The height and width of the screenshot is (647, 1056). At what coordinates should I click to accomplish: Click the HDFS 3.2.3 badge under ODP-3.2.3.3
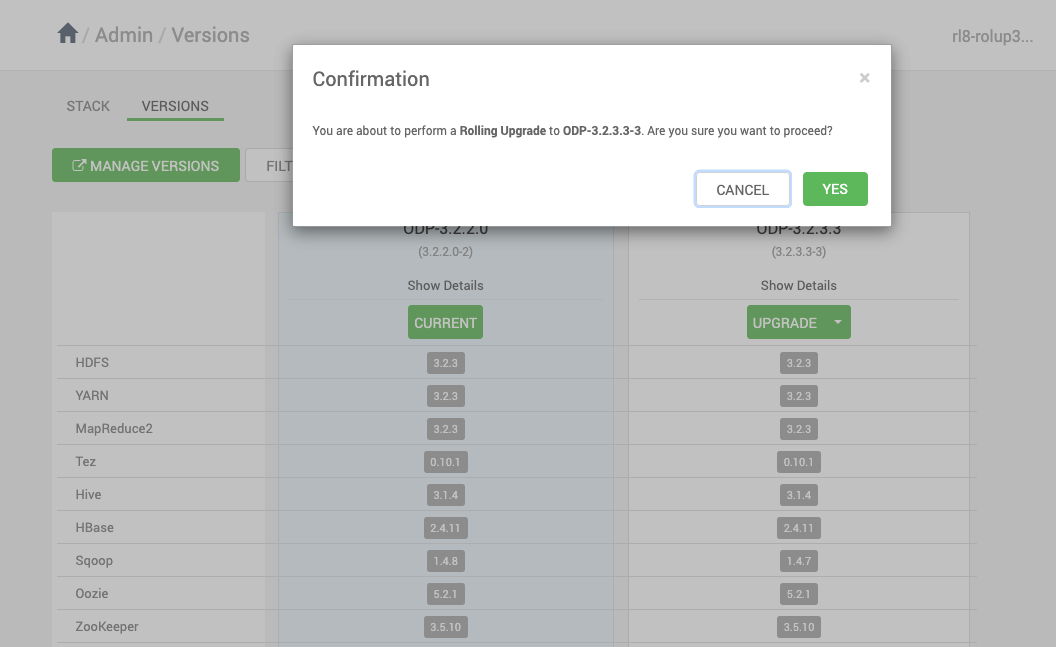(798, 363)
